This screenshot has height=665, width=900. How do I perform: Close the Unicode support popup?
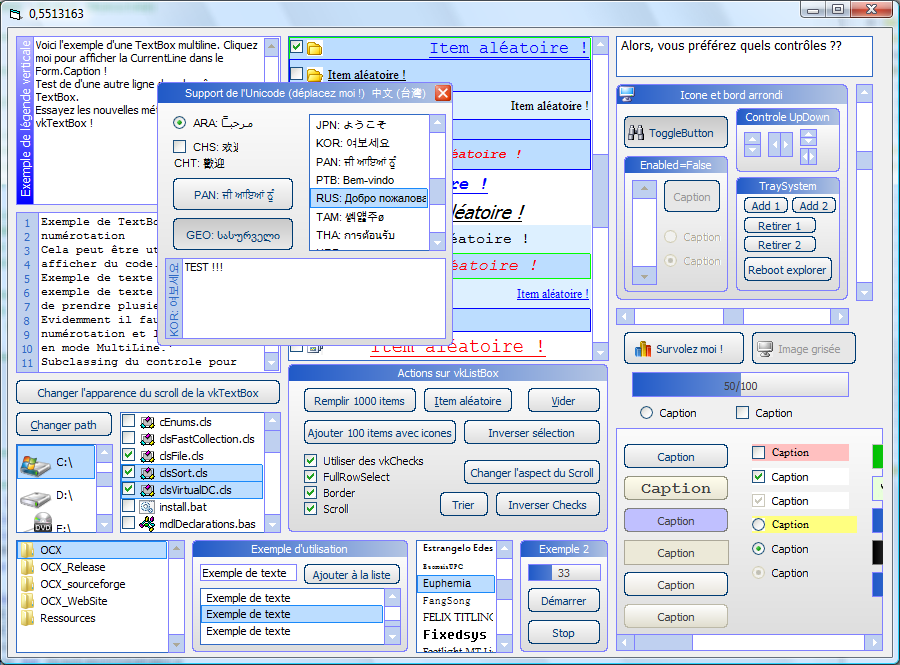pyautogui.click(x=443, y=93)
